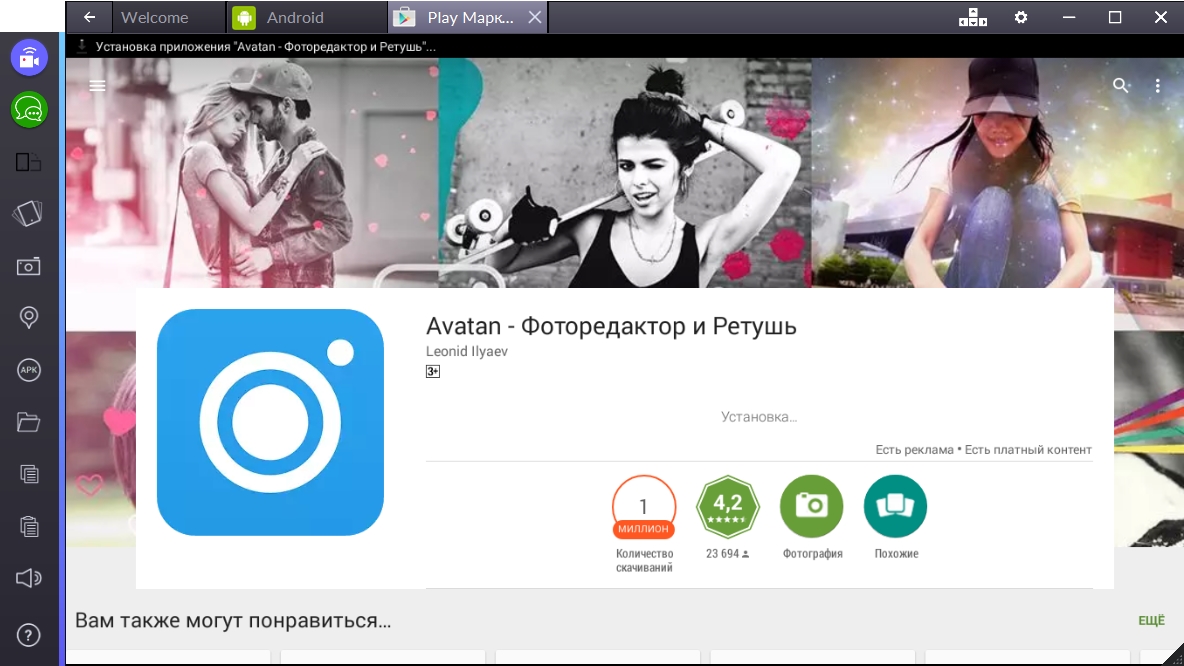Open the location pin tool

[x=29, y=318]
